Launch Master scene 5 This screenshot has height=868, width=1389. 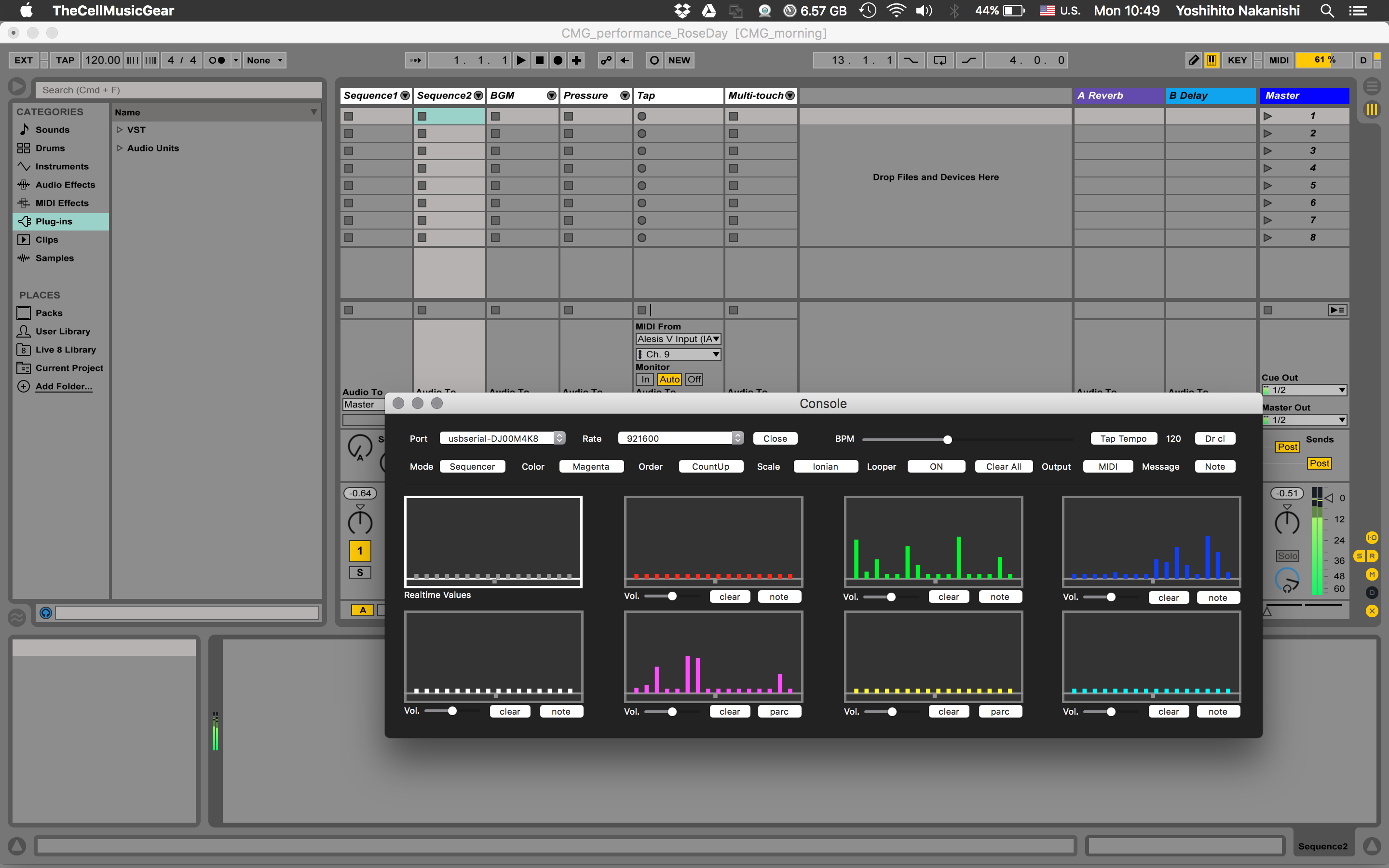1268,186
